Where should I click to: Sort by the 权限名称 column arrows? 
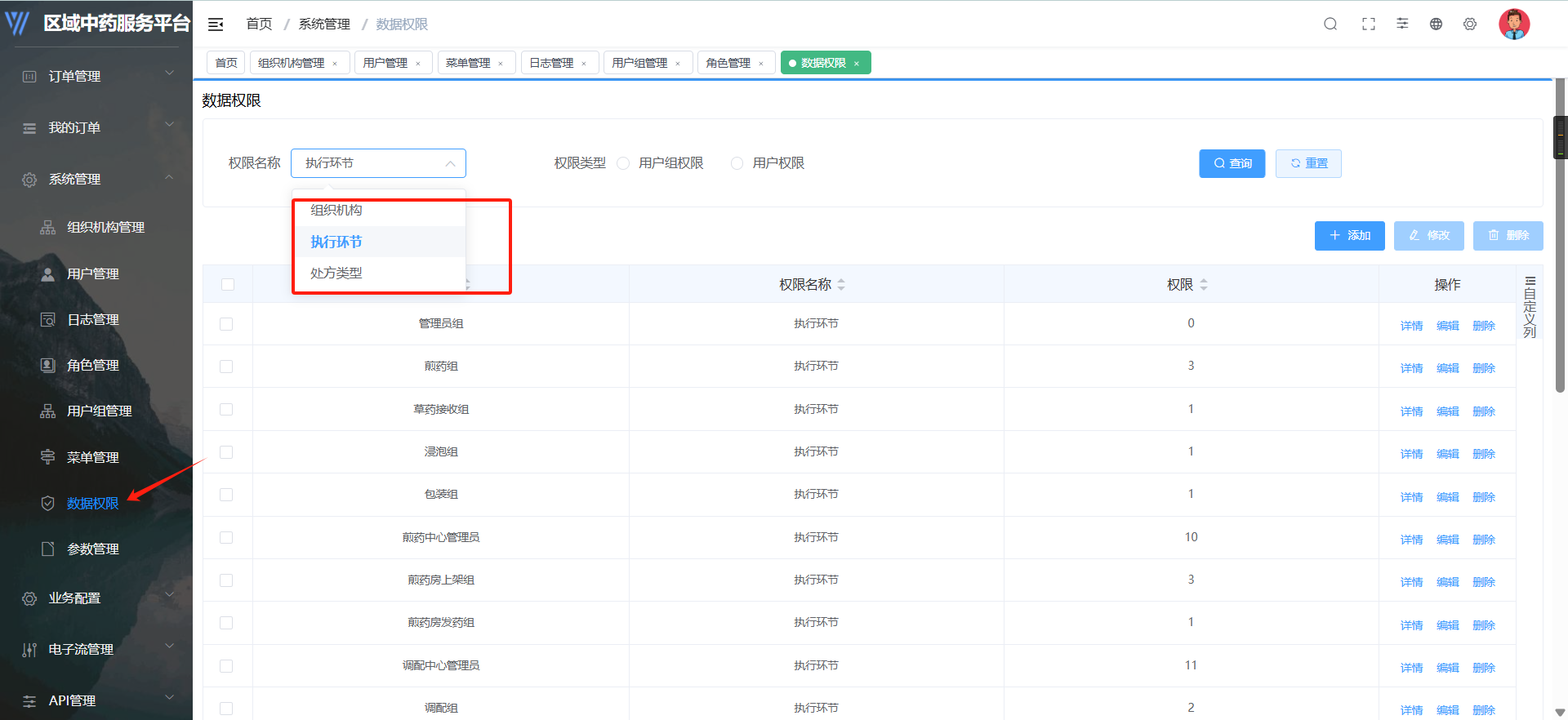coord(841,284)
